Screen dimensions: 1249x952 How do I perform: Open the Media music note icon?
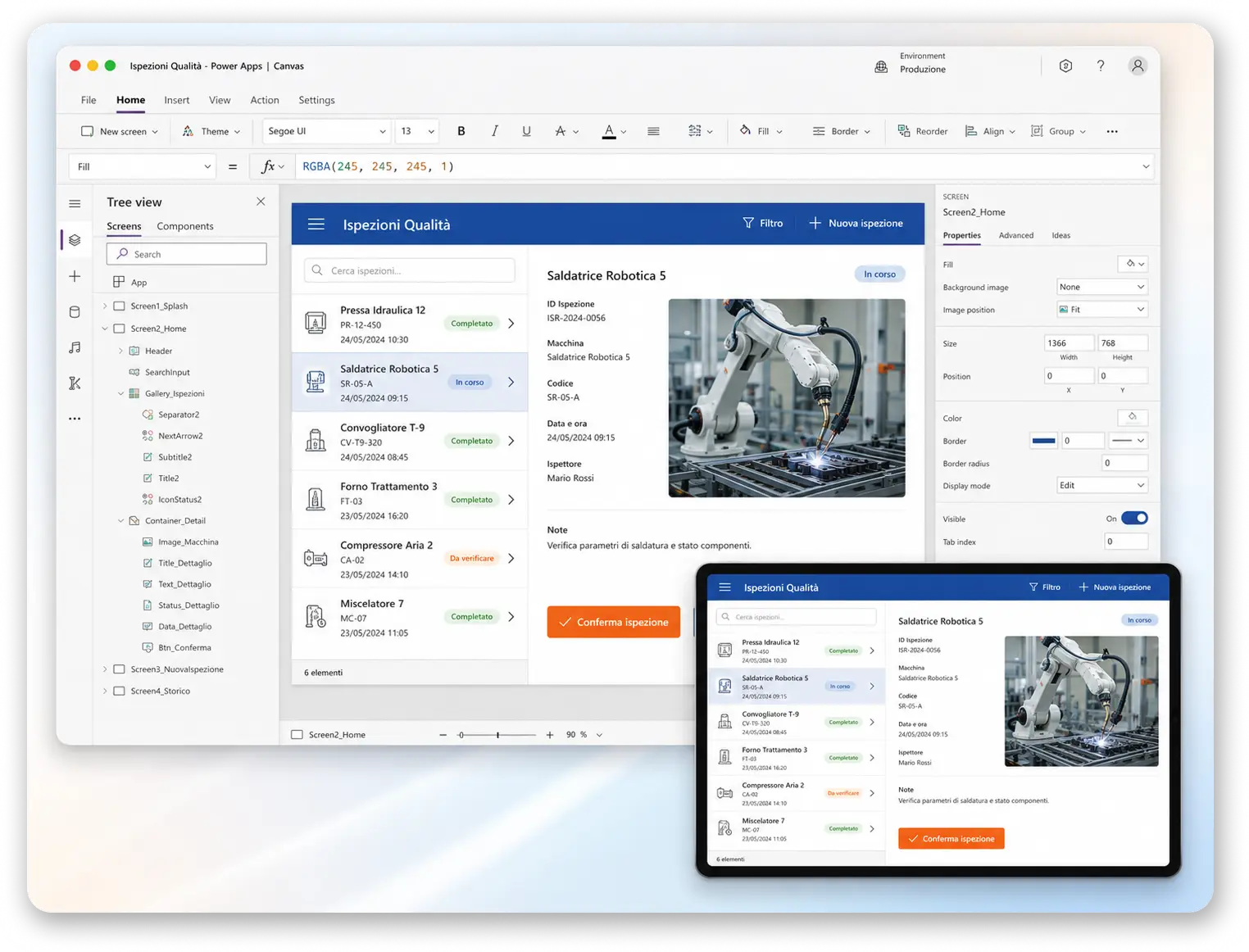click(75, 347)
